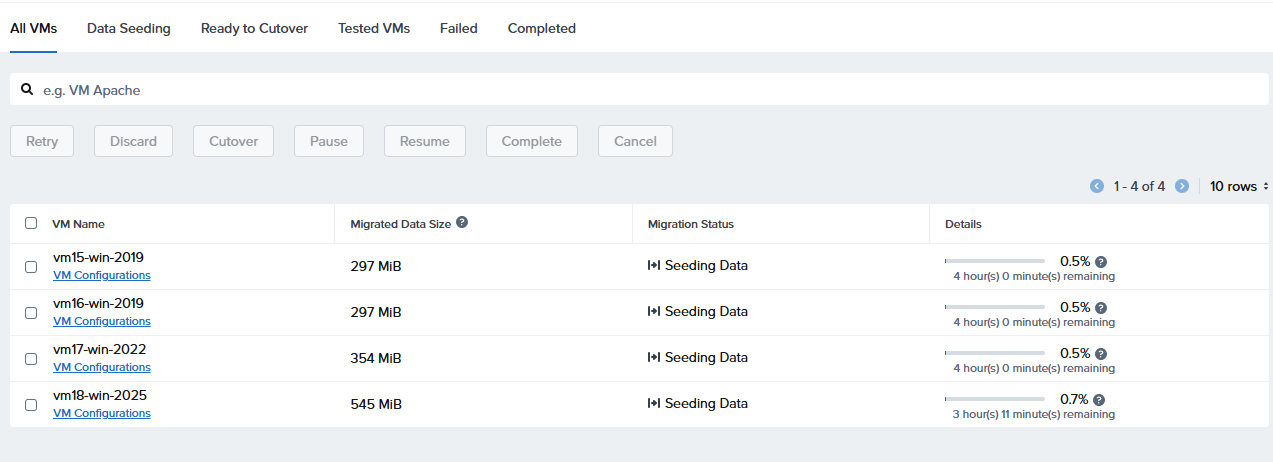
Task: Tick the checkbox for vm18-win-2025
Action: click(x=31, y=405)
